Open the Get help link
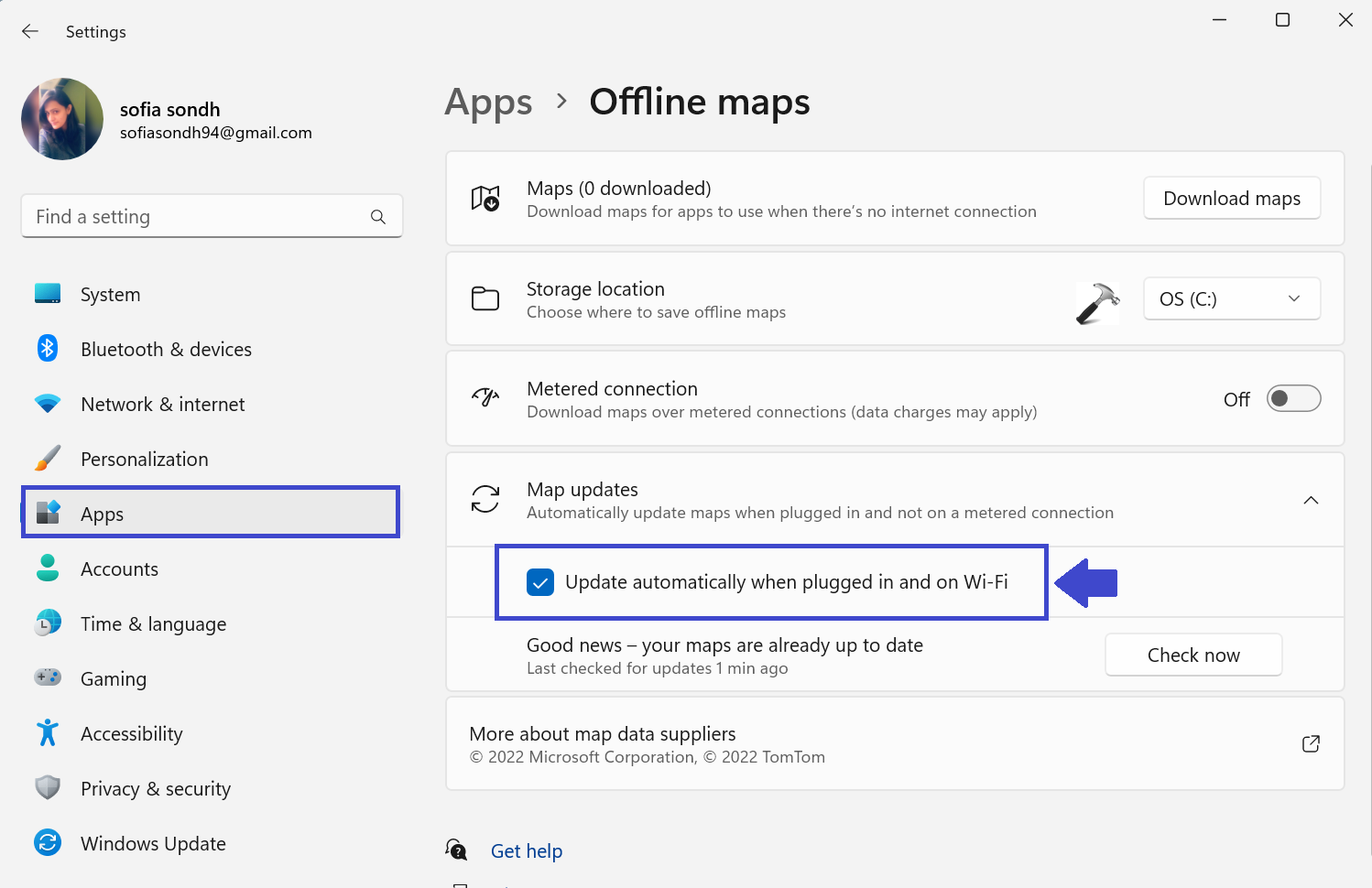1372x888 pixels. click(x=526, y=851)
